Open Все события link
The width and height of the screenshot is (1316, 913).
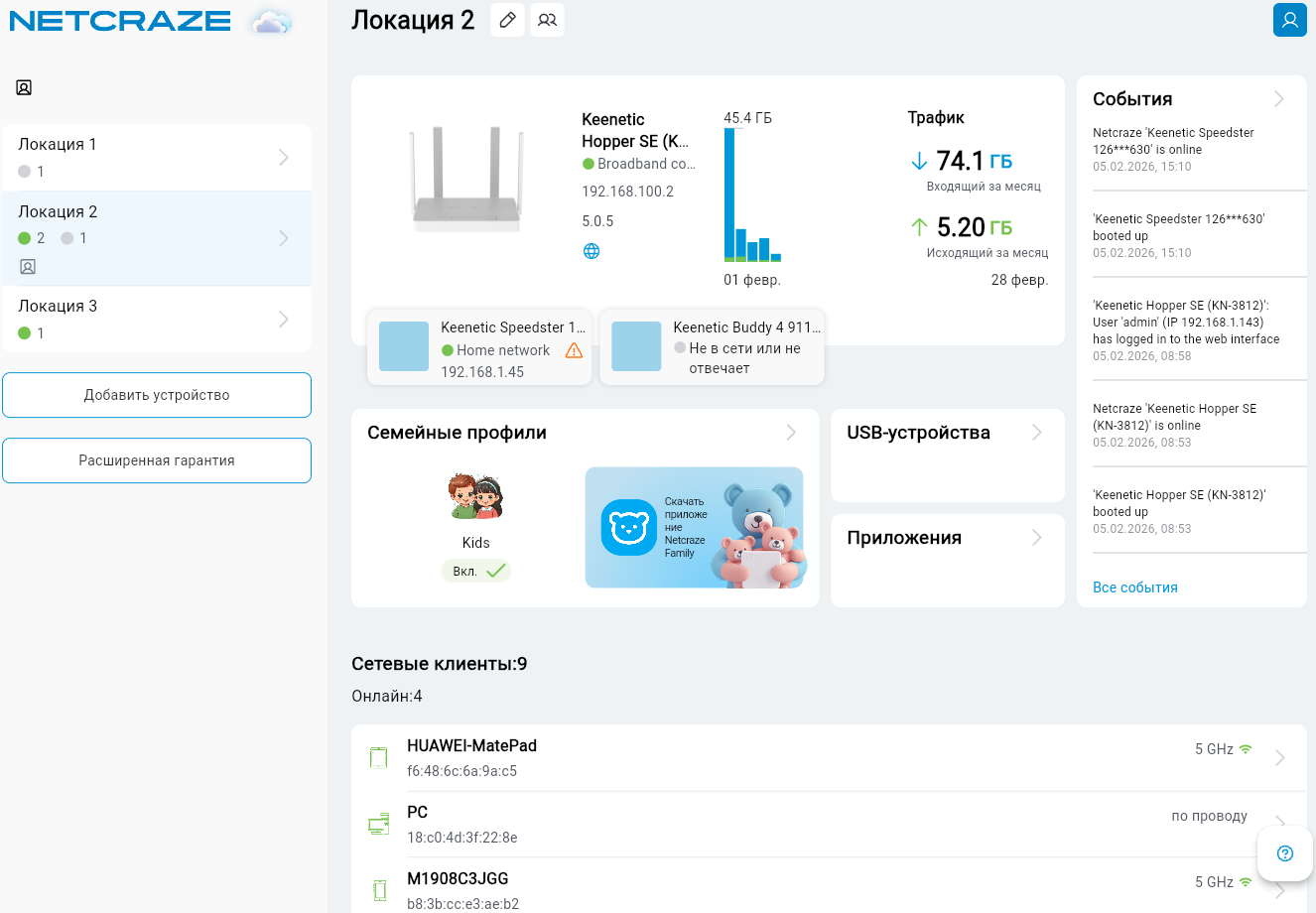click(1134, 587)
